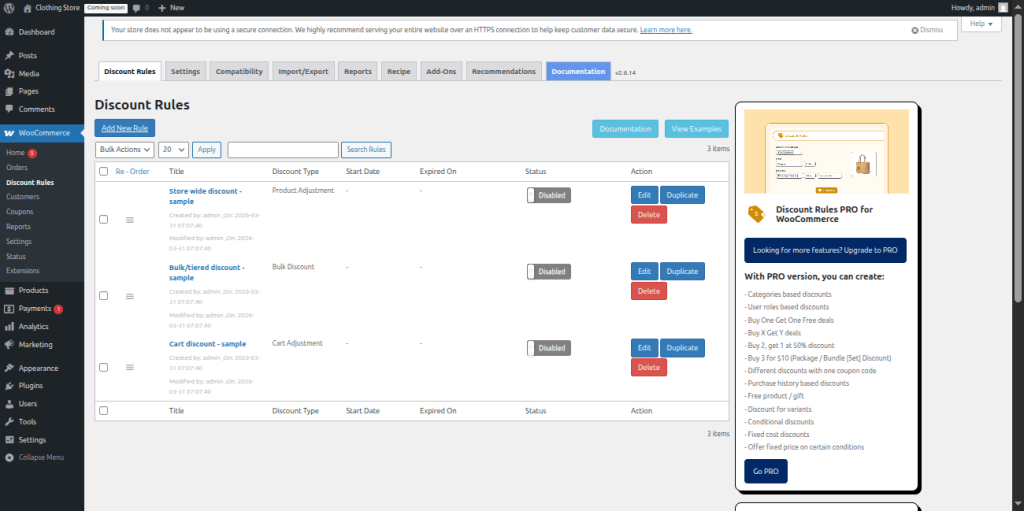The width and height of the screenshot is (1024, 511).
Task: Focus the search rules text field
Action: 283,150
